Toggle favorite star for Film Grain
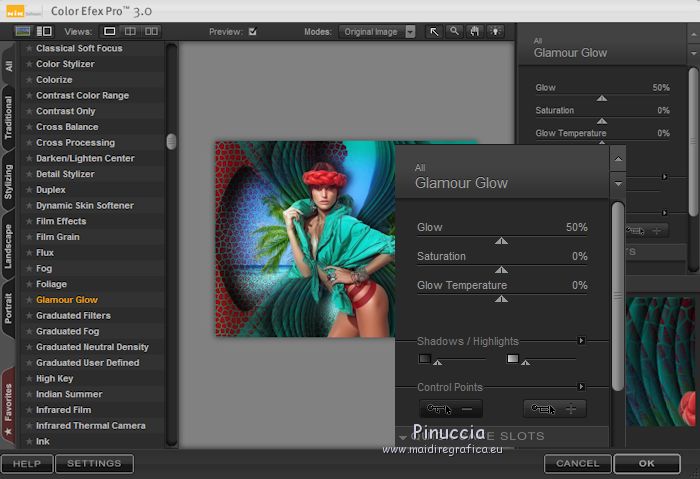This screenshot has width=700, height=479. tap(29, 237)
